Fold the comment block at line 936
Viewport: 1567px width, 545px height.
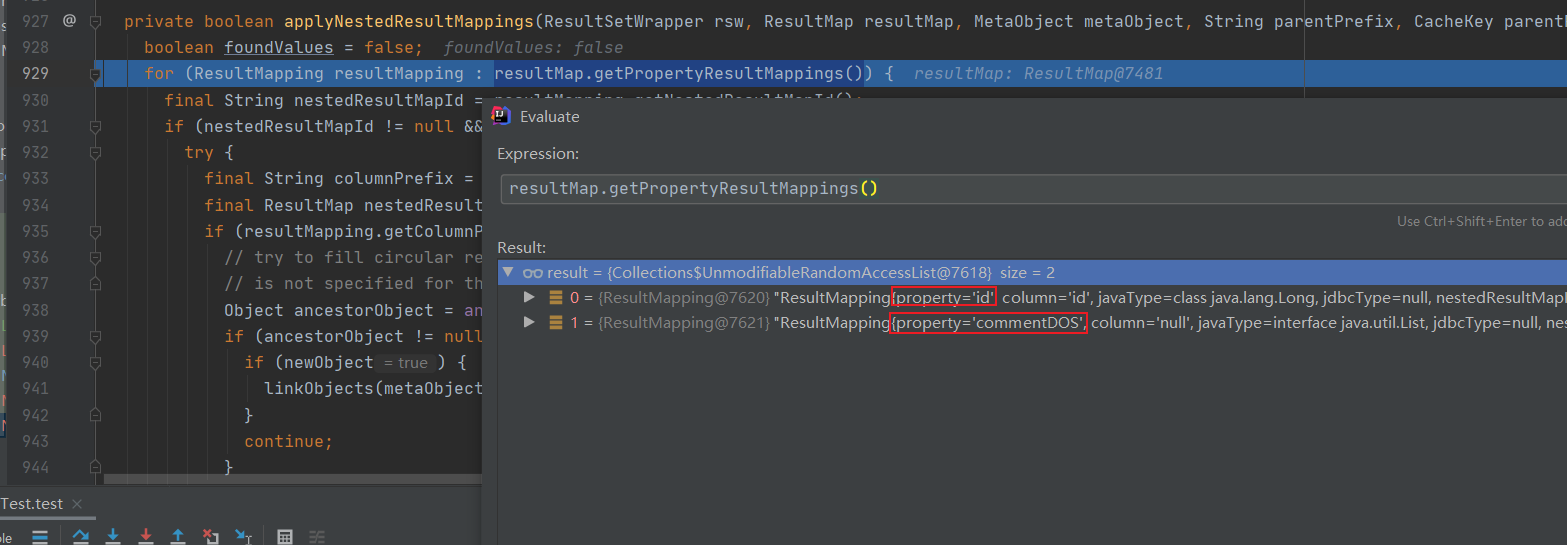tap(96, 258)
